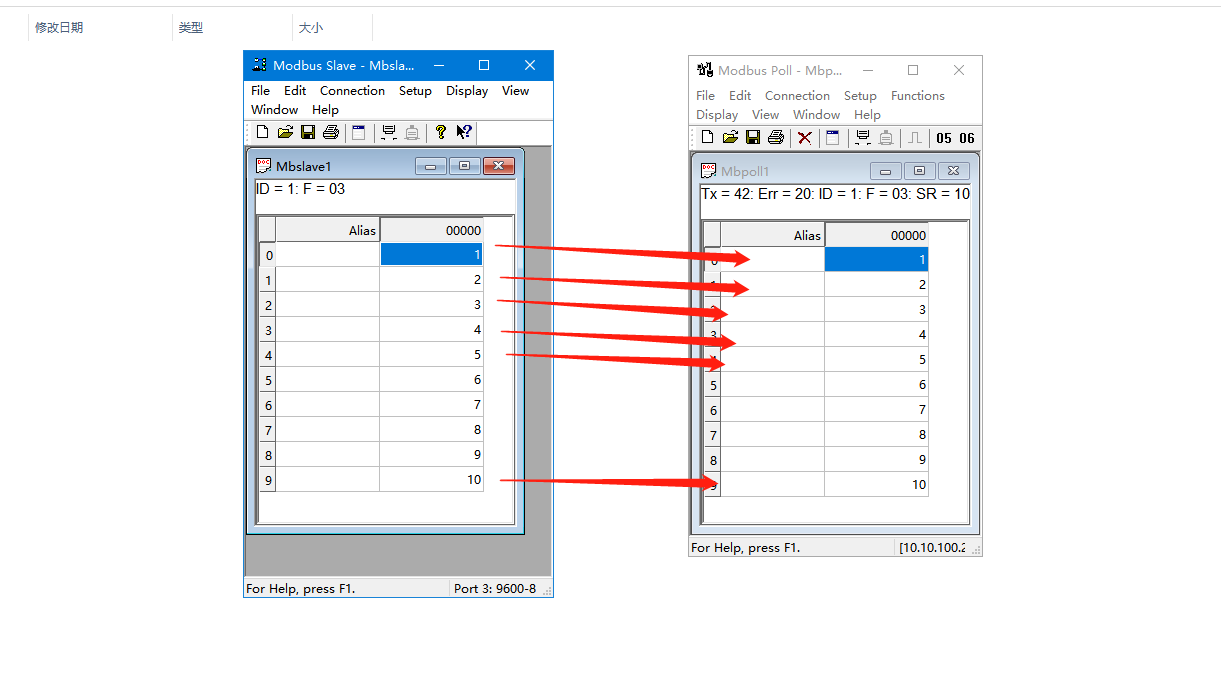Click the 00000 column header in Mbslave1

(431, 230)
